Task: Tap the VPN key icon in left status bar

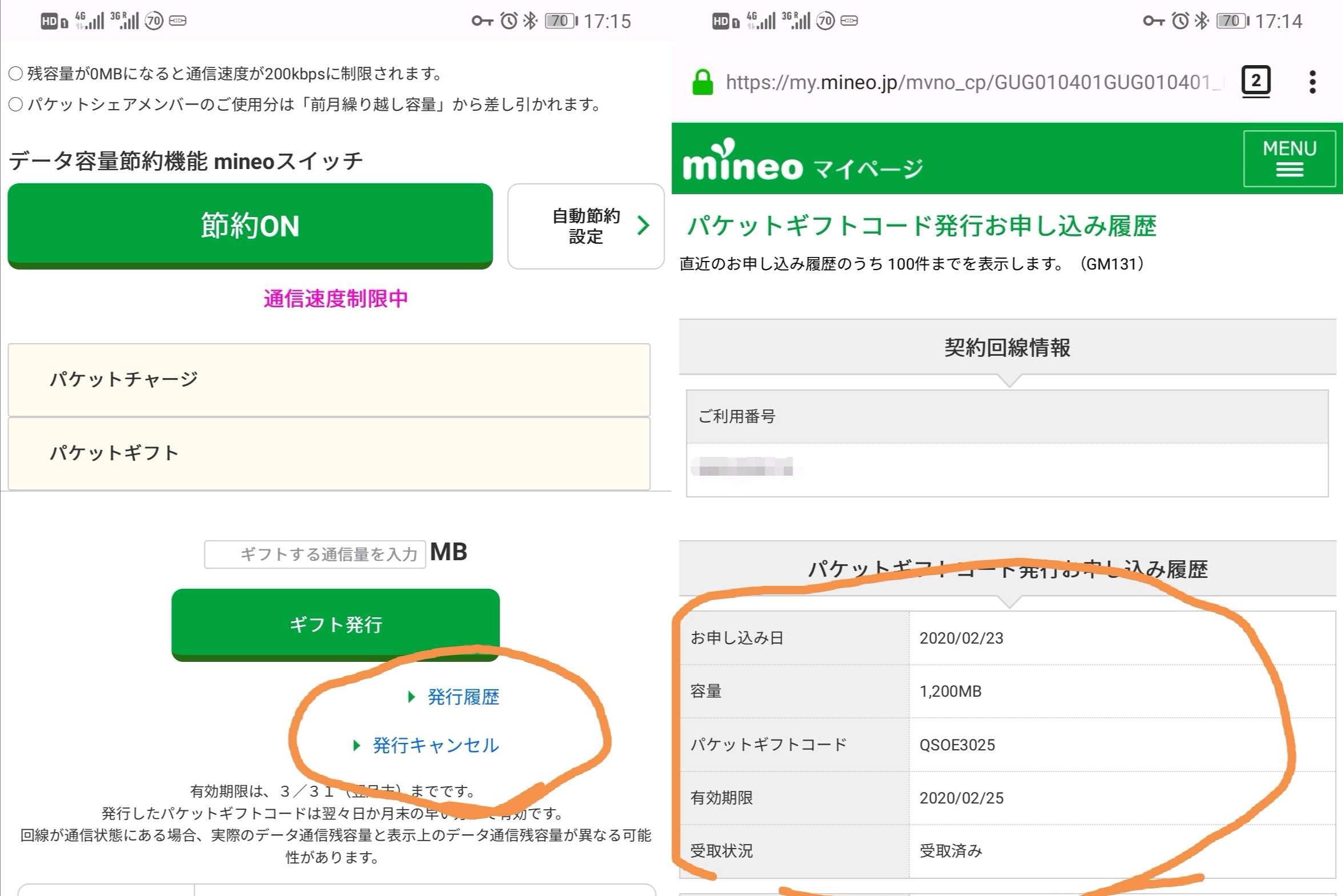Action: [x=481, y=21]
